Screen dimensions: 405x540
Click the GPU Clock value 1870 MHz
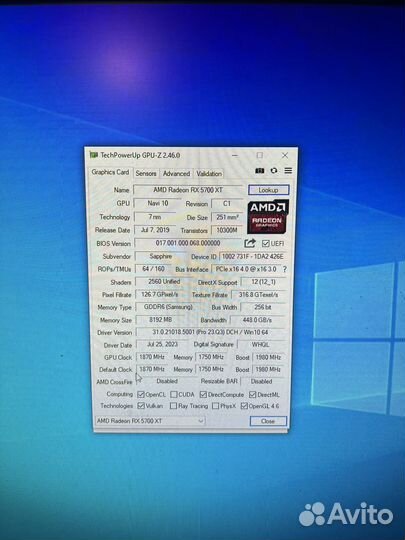(152, 357)
